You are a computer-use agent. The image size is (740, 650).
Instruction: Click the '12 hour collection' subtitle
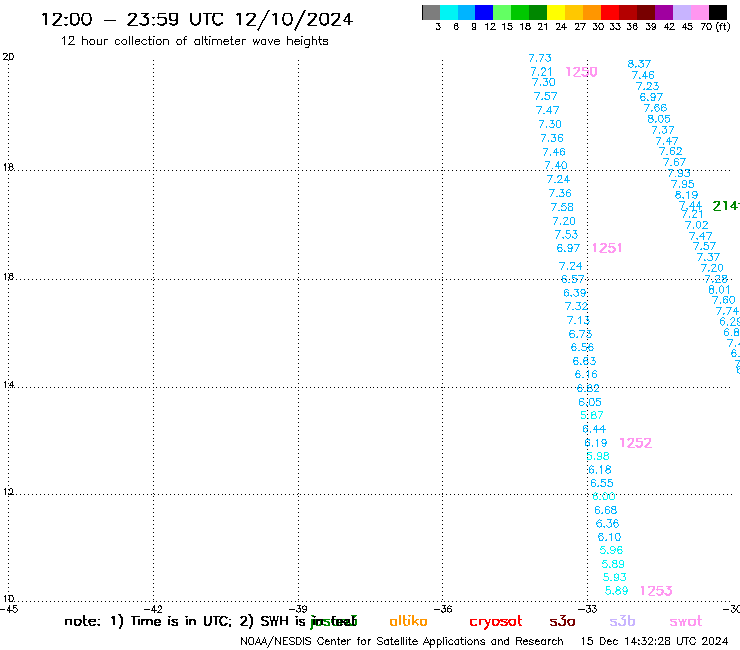point(194,41)
